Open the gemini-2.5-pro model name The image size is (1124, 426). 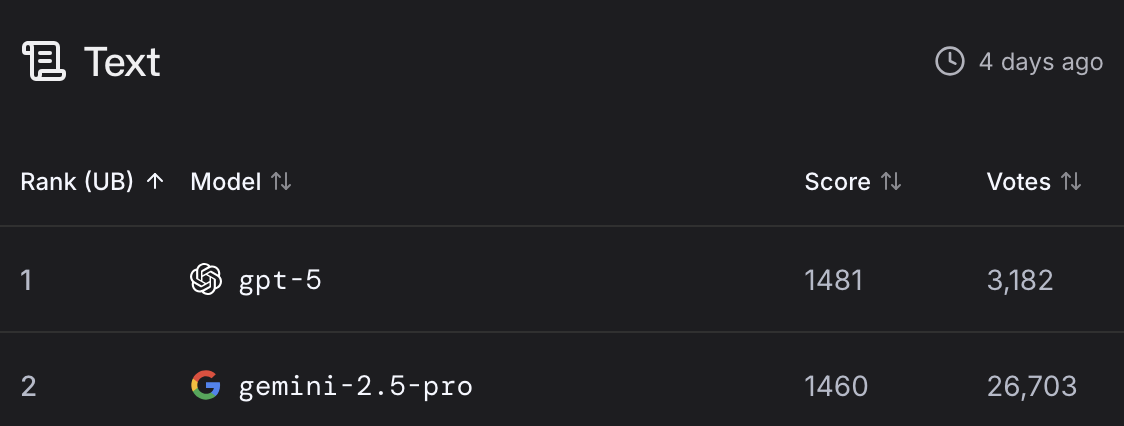tap(356, 387)
